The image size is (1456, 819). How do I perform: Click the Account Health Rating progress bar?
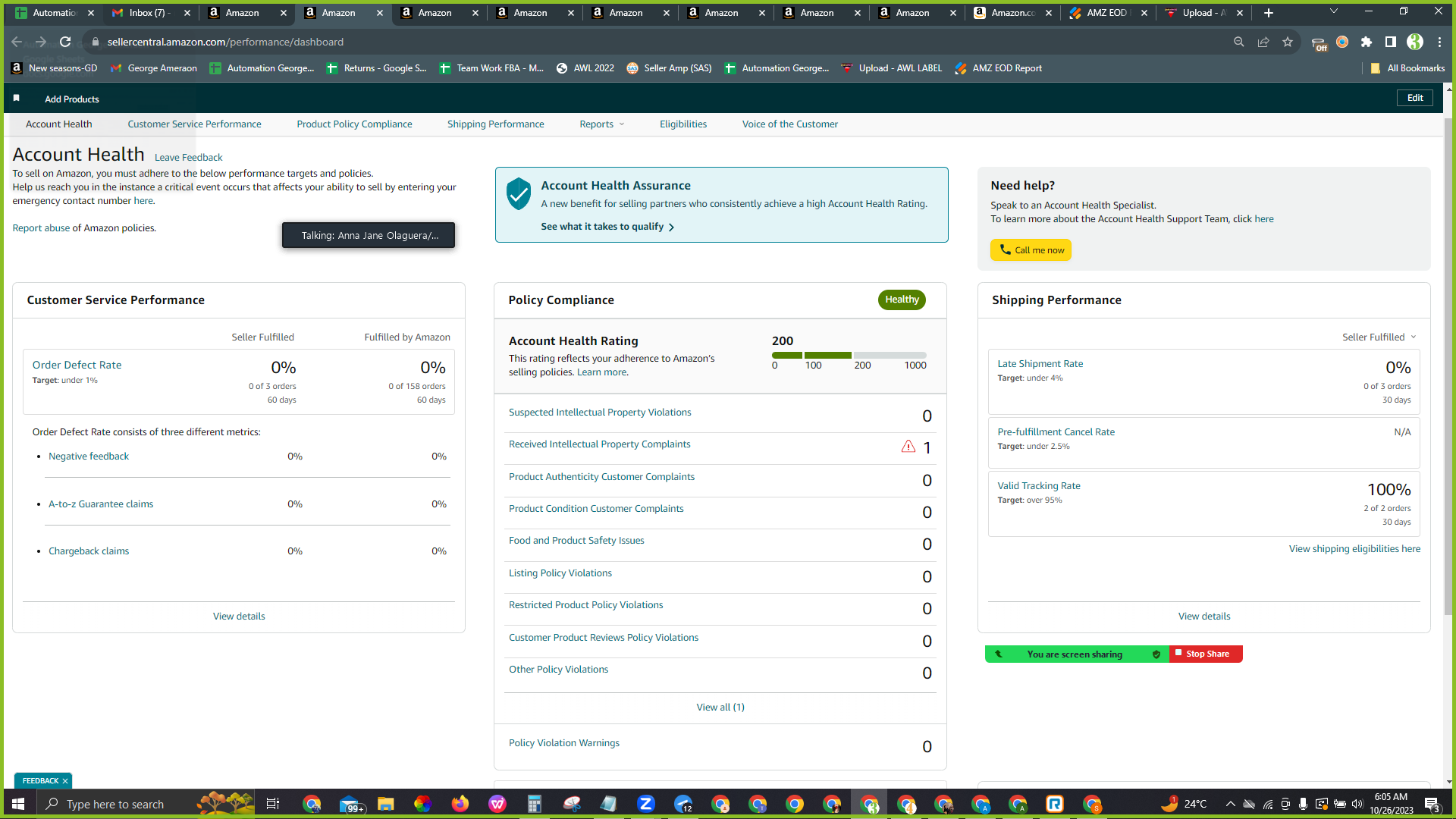(x=849, y=355)
